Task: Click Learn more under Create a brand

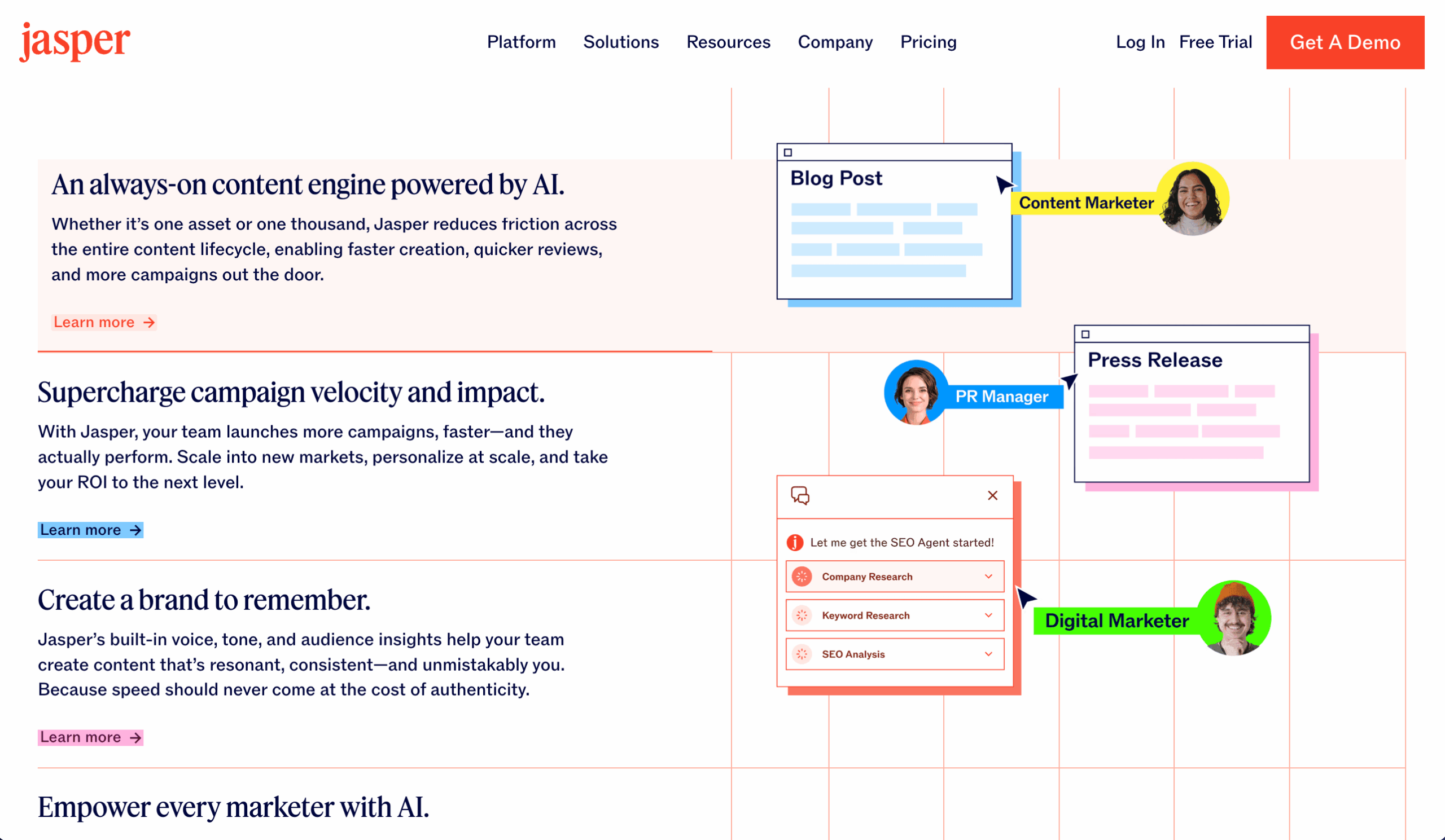Action: click(91, 737)
